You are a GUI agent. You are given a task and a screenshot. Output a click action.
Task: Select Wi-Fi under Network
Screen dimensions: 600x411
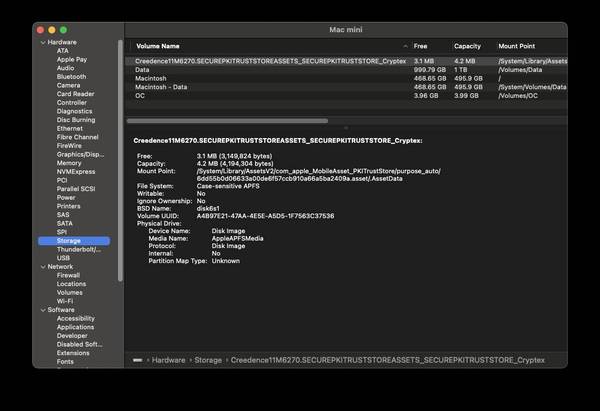click(x=65, y=301)
